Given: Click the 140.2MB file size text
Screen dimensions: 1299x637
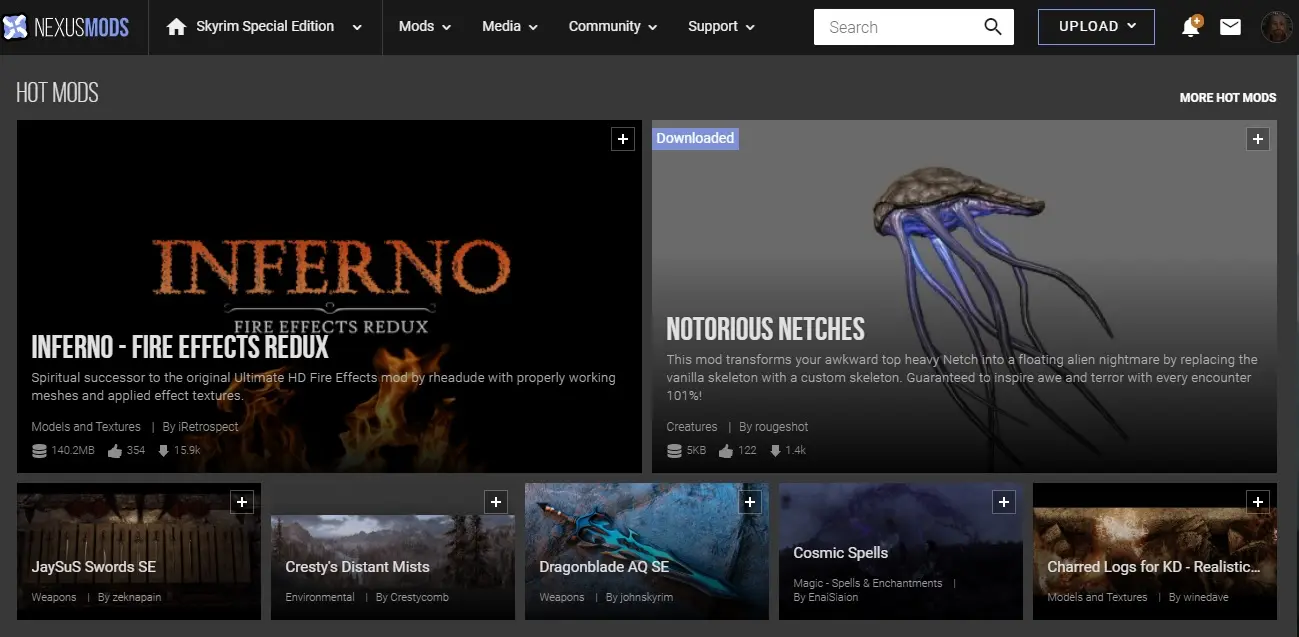Looking at the screenshot, I should pos(73,451).
